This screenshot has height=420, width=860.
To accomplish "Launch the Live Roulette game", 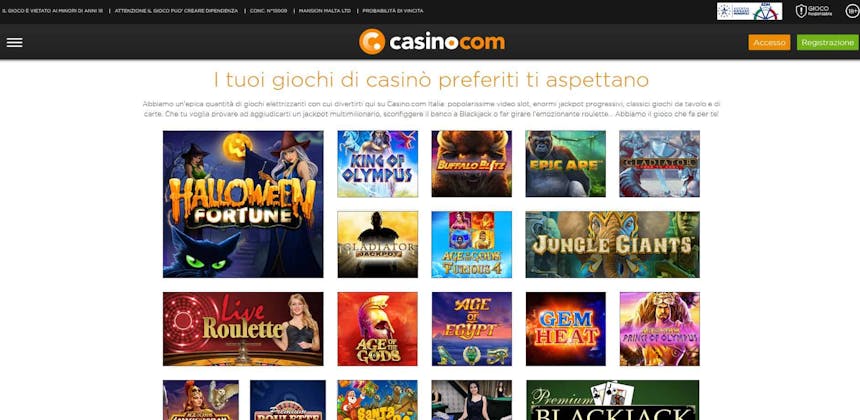I will click(x=243, y=328).
